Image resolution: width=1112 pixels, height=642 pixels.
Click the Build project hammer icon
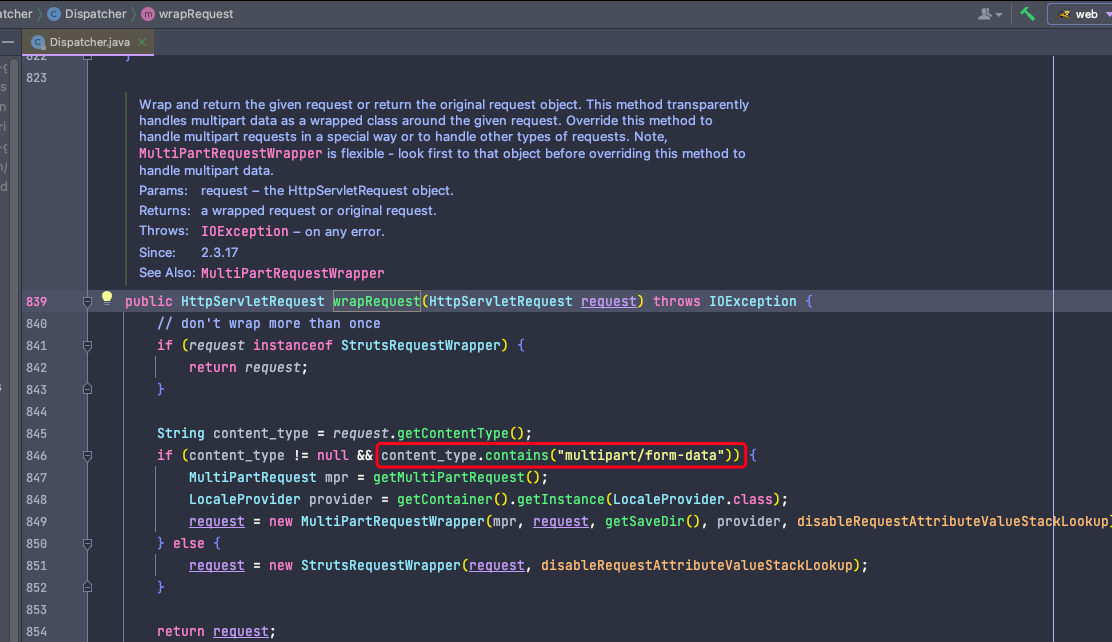1027,14
